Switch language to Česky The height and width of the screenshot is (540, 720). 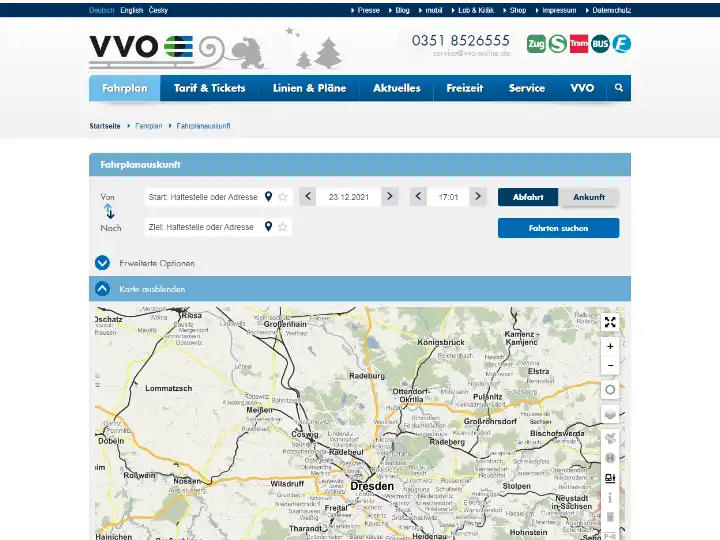coord(158,10)
